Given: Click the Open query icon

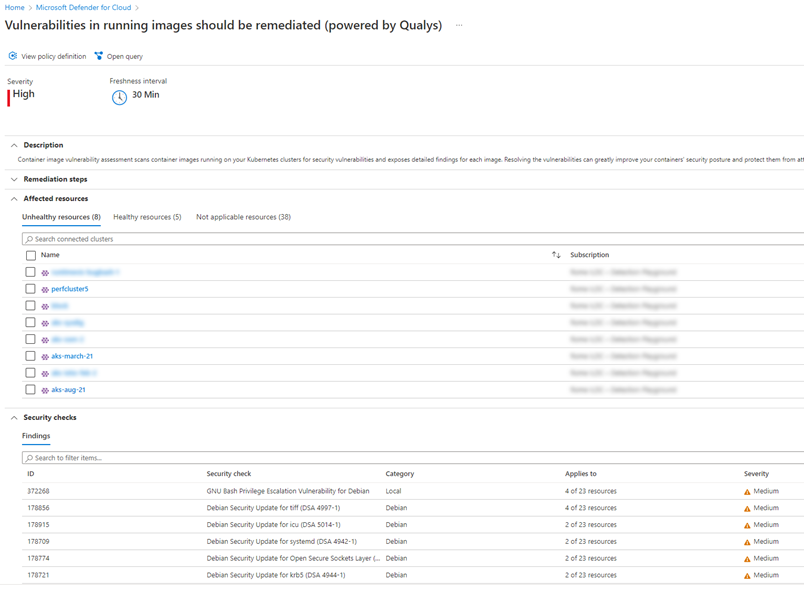Looking at the screenshot, I should pyautogui.click(x=98, y=56).
